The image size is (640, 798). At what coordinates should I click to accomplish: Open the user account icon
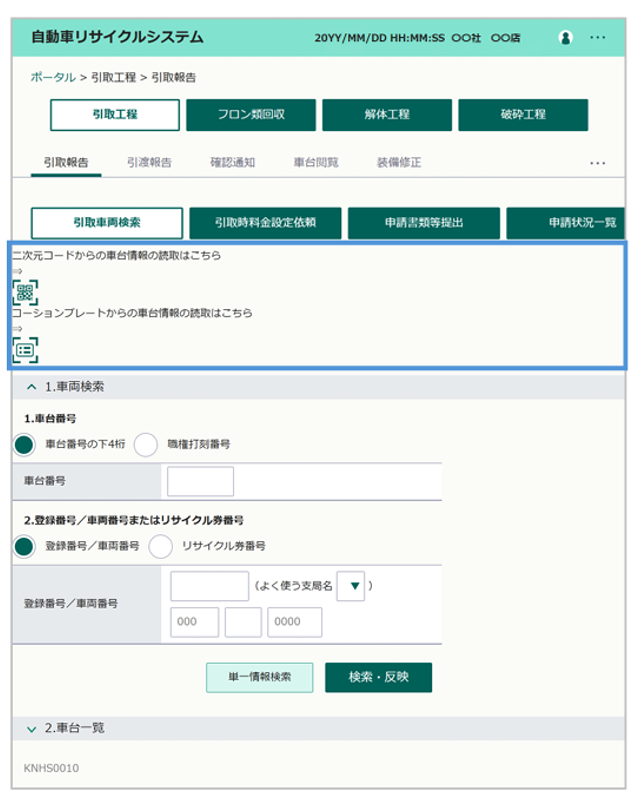click(566, 37)
